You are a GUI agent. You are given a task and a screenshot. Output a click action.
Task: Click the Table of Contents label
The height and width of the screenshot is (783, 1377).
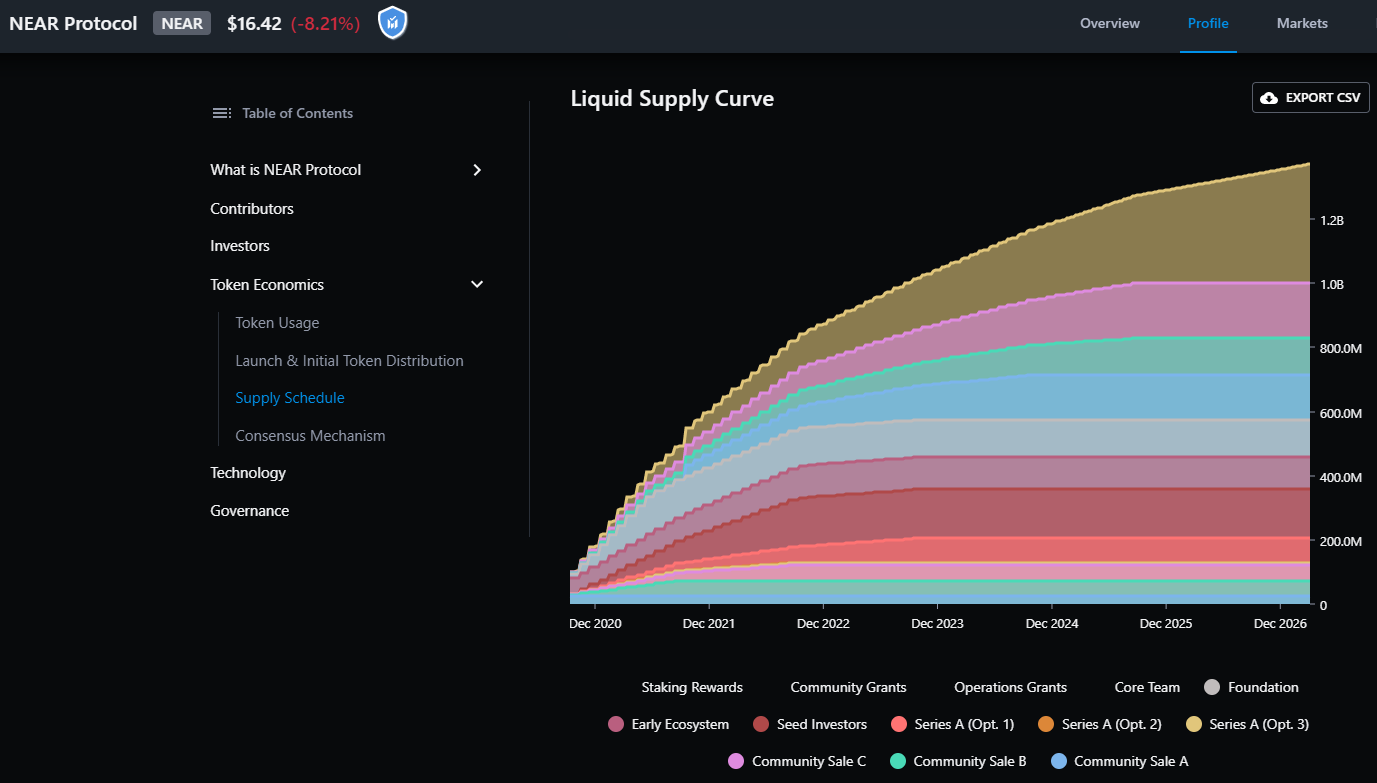click(297, 113)
